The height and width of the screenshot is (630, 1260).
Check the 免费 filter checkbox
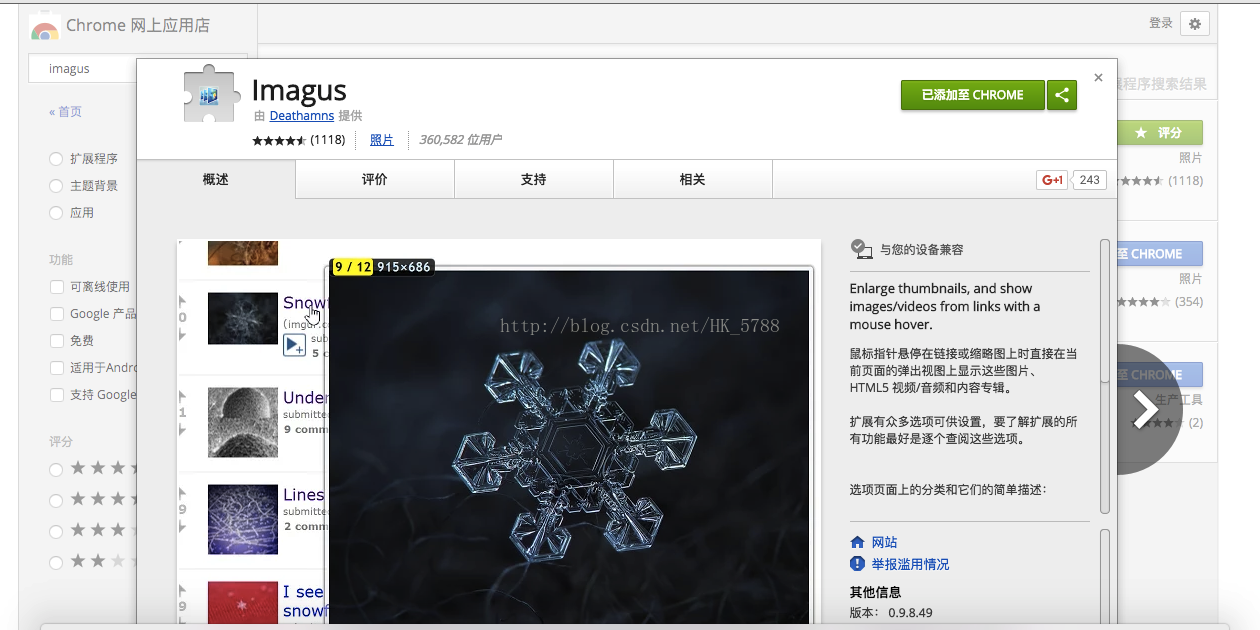[x=57, y=341]
